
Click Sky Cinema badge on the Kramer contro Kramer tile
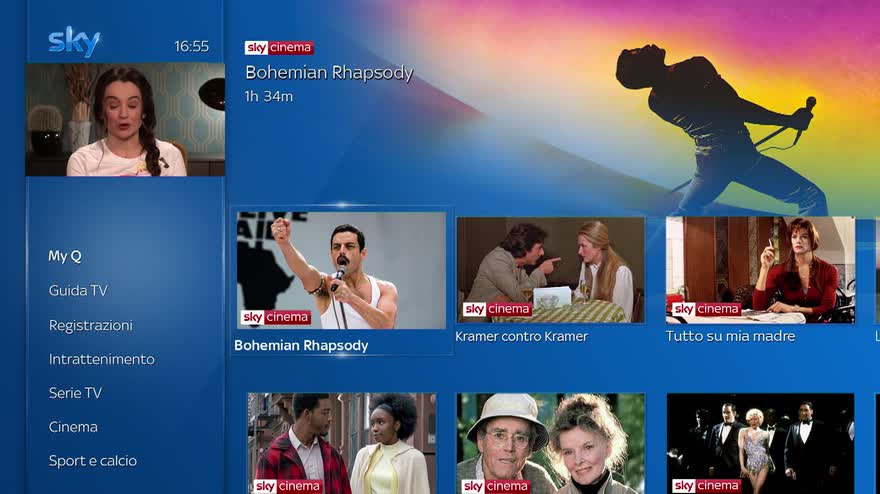click(497, 309)
